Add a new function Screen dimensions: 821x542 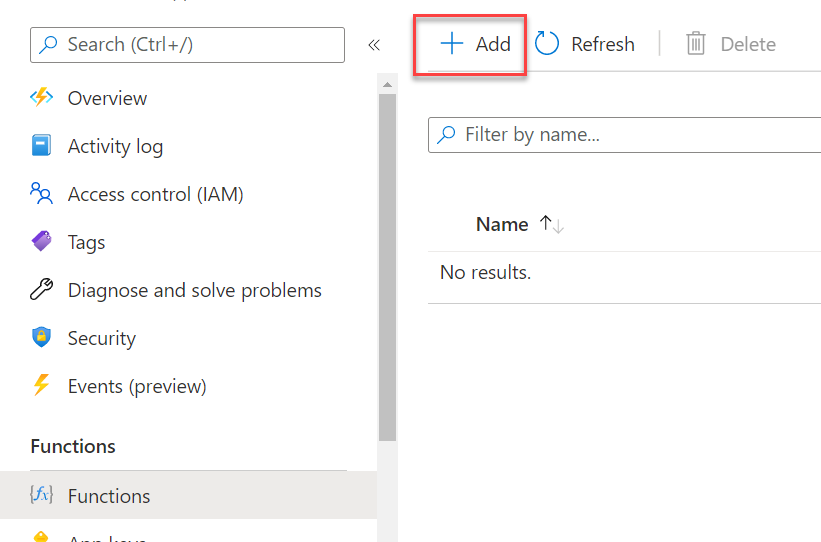tap(476, 44)
